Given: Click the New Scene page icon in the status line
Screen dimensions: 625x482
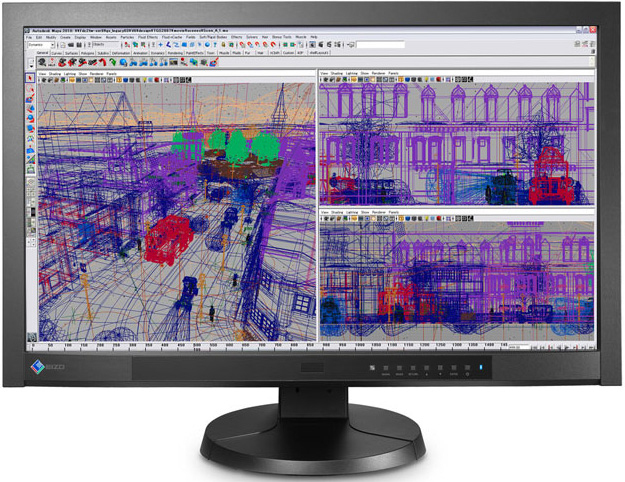Looking at the screenshot, I should tap(63, 45).
